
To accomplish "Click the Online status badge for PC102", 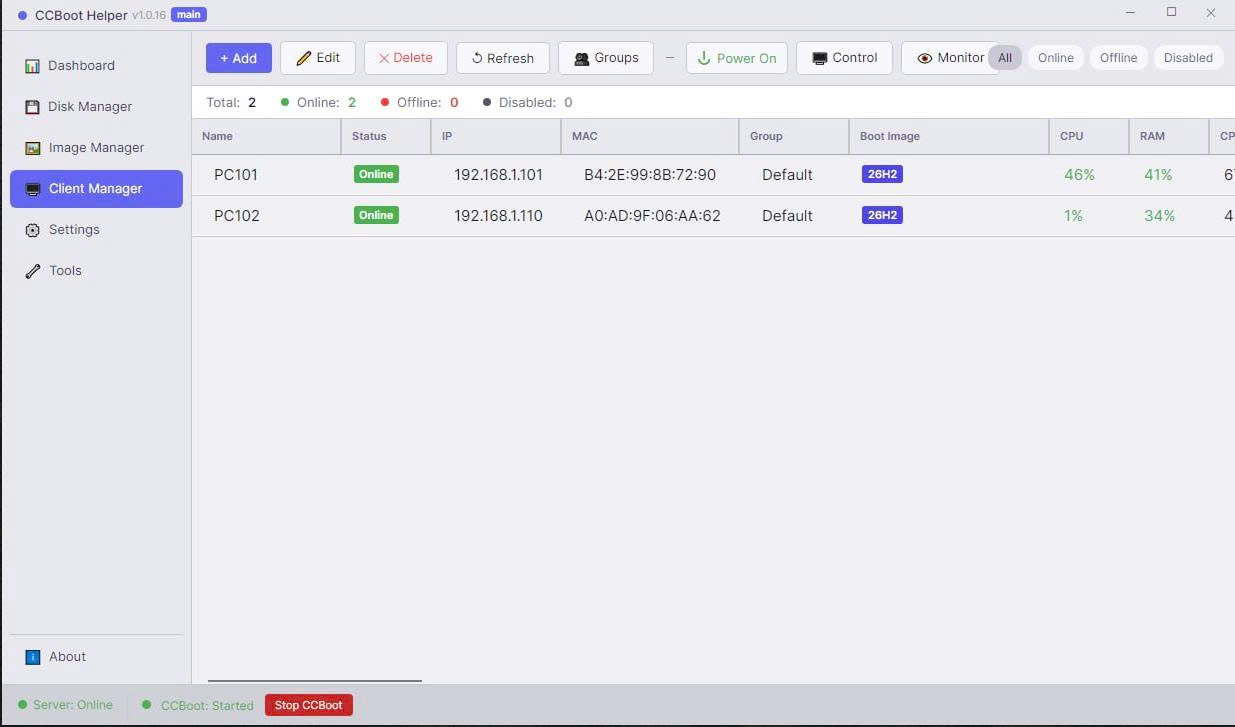I will point(376,215).
